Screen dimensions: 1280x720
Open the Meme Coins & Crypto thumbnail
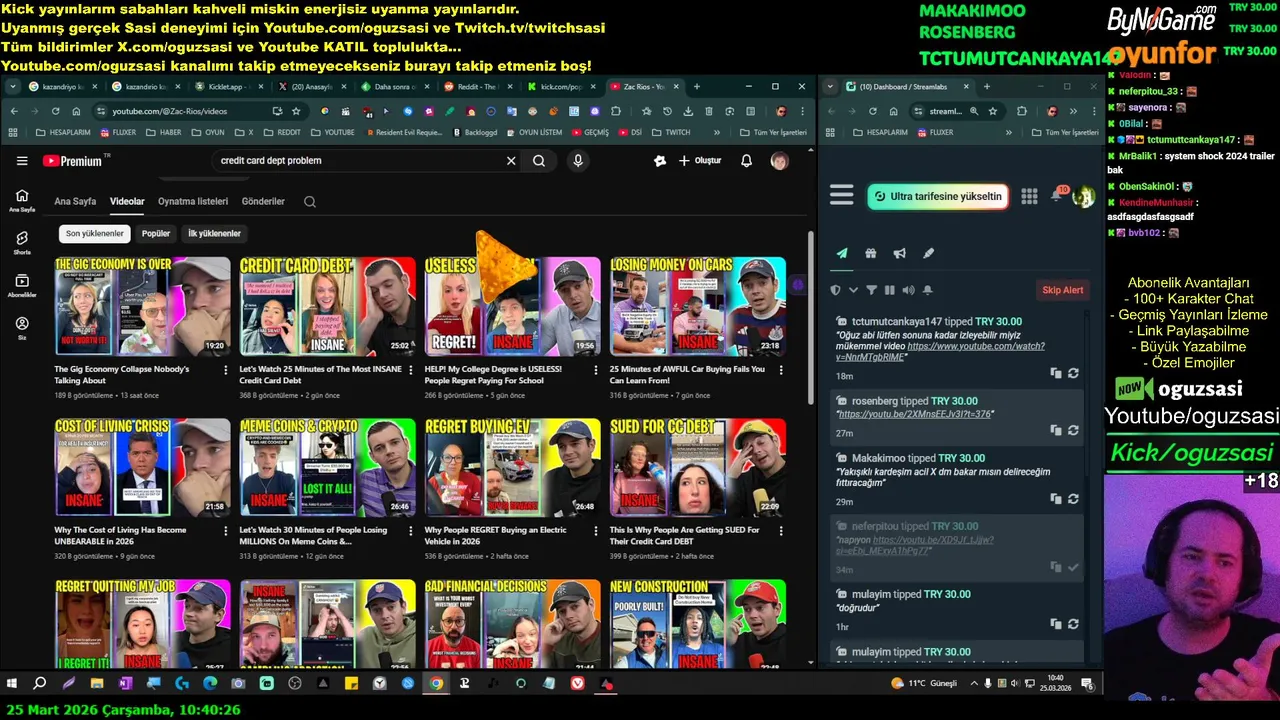[327, 467]
